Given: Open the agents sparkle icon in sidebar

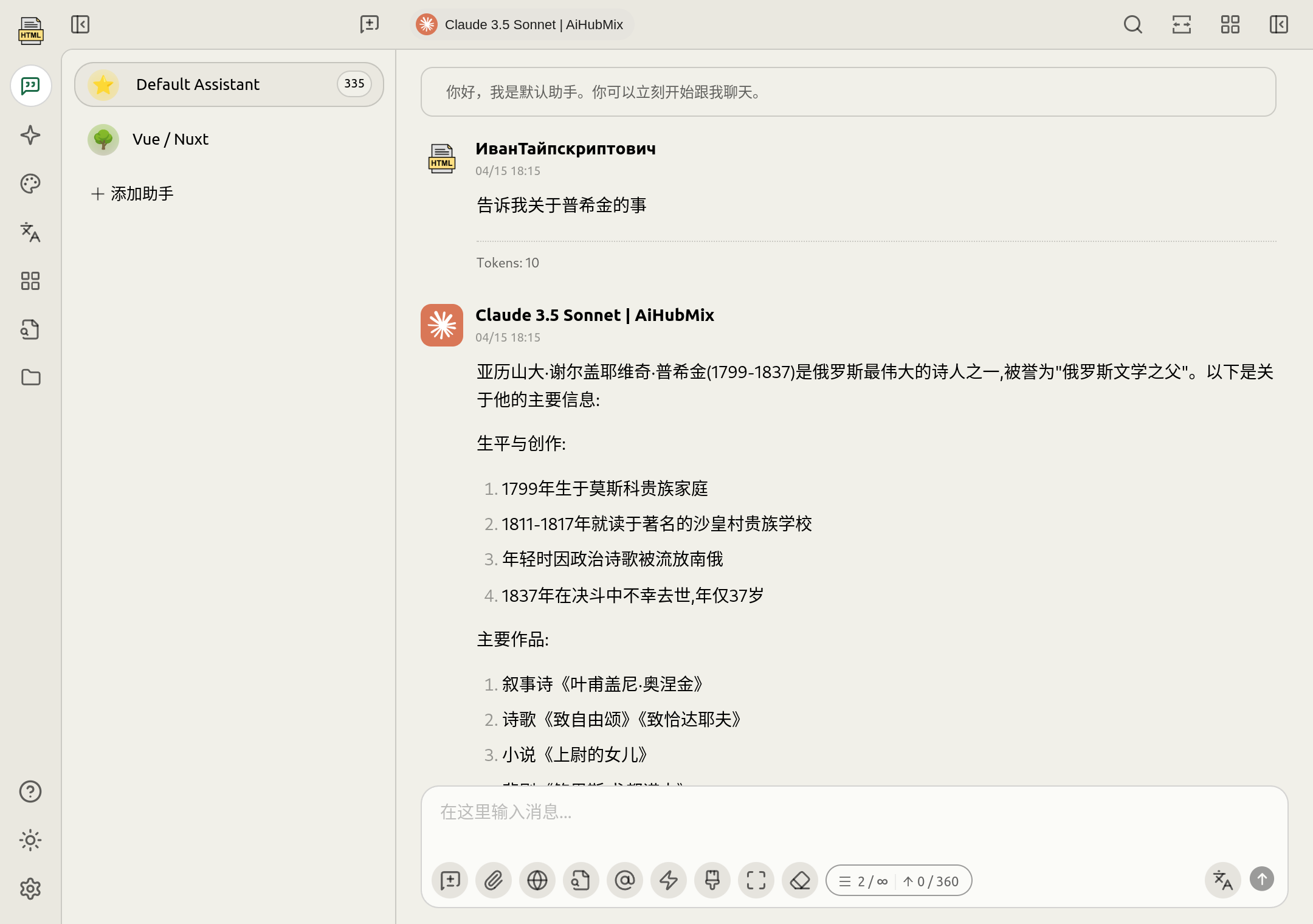Looking at the screenshot, I should coord(30,135).
